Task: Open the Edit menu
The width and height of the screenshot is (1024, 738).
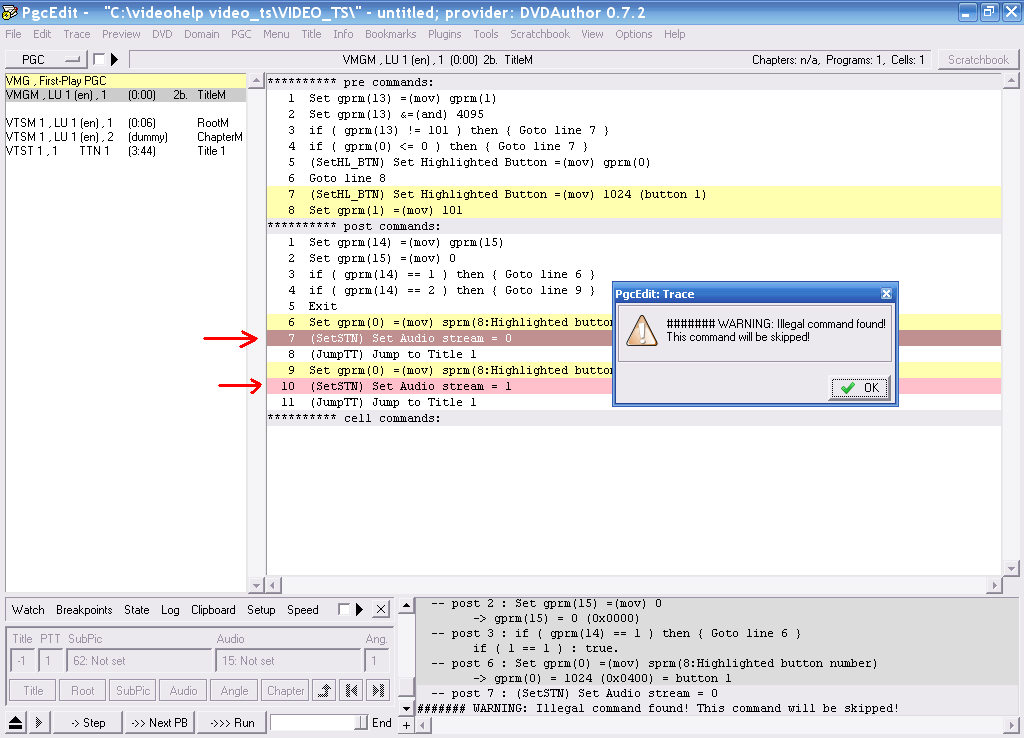Action: pos(42,34)
